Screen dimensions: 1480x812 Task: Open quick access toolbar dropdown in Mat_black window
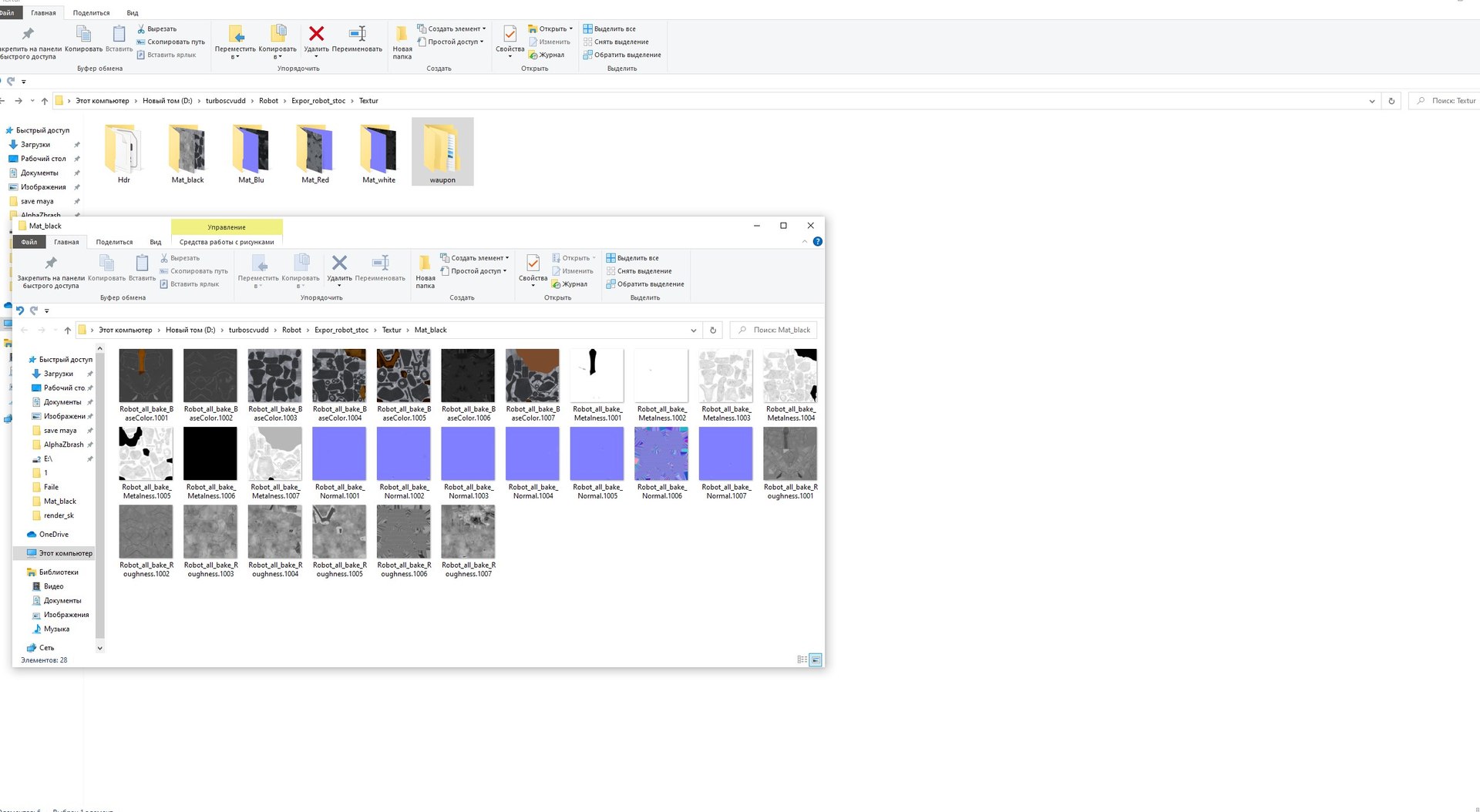tap(47, 310)
